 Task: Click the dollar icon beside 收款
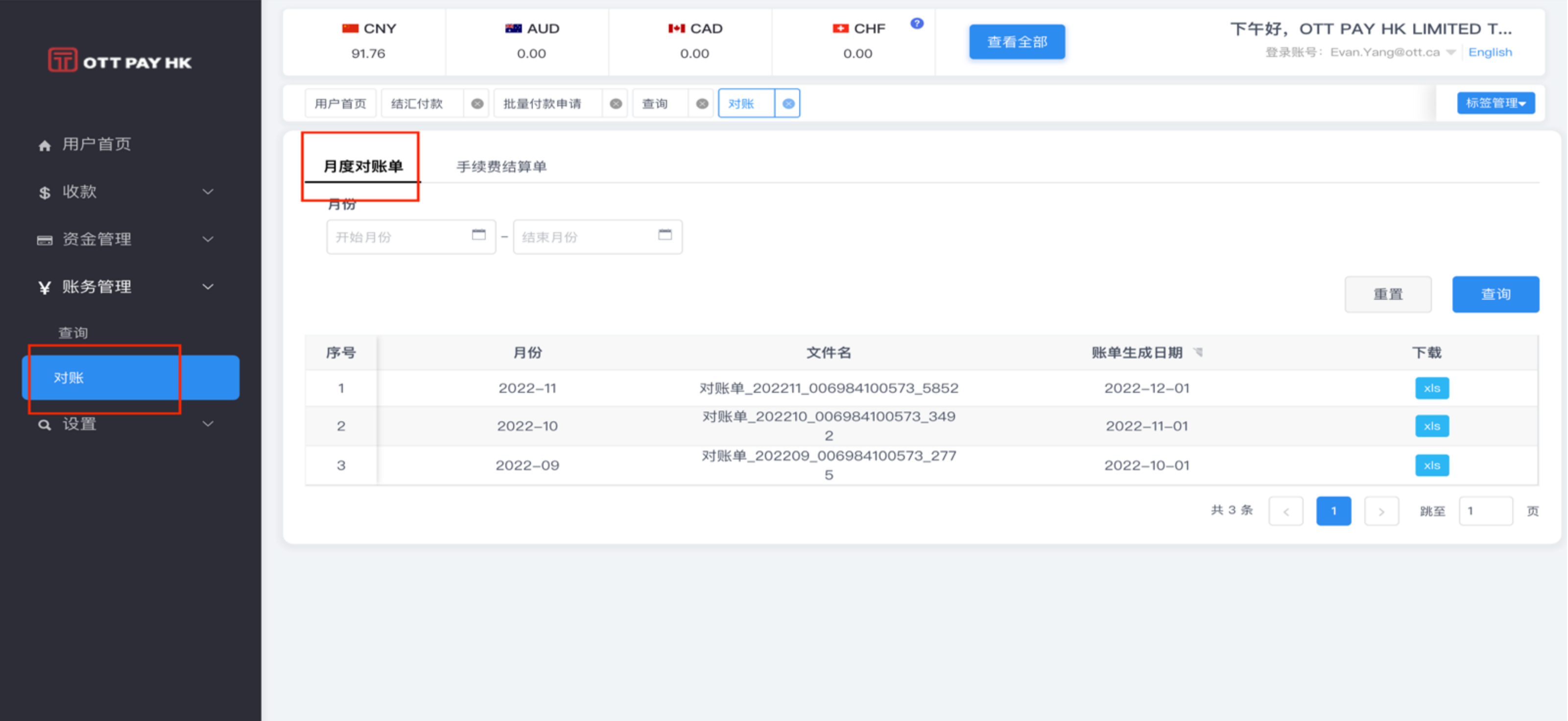click(x=45, y=192)
